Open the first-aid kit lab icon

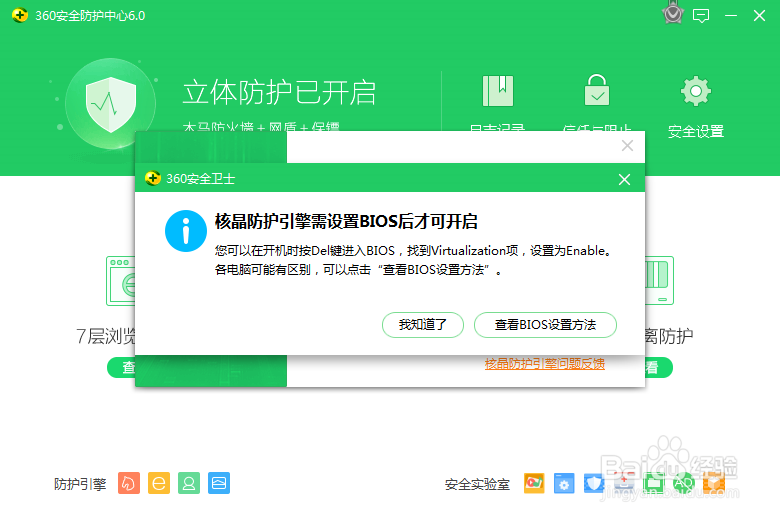(x=624, y=483)
